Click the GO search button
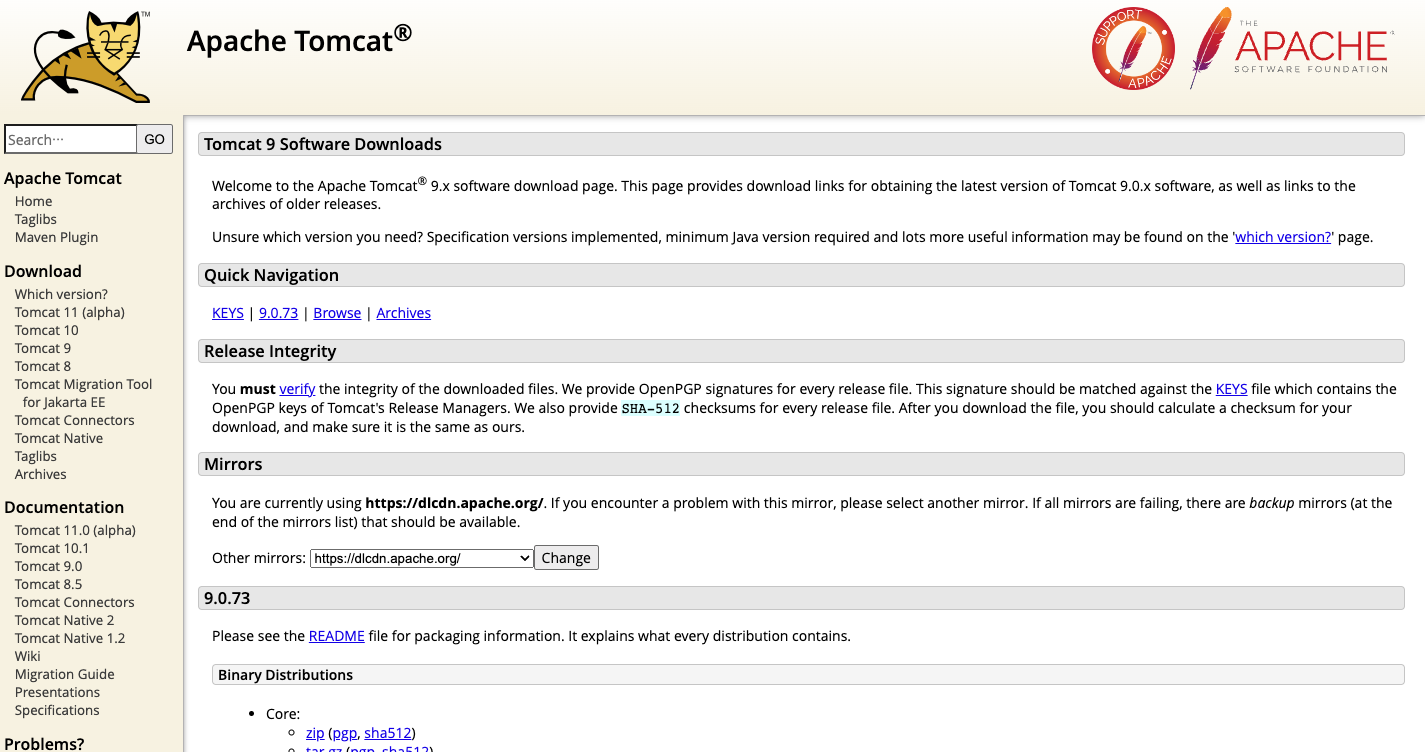1425x752 pixels. 154,139
